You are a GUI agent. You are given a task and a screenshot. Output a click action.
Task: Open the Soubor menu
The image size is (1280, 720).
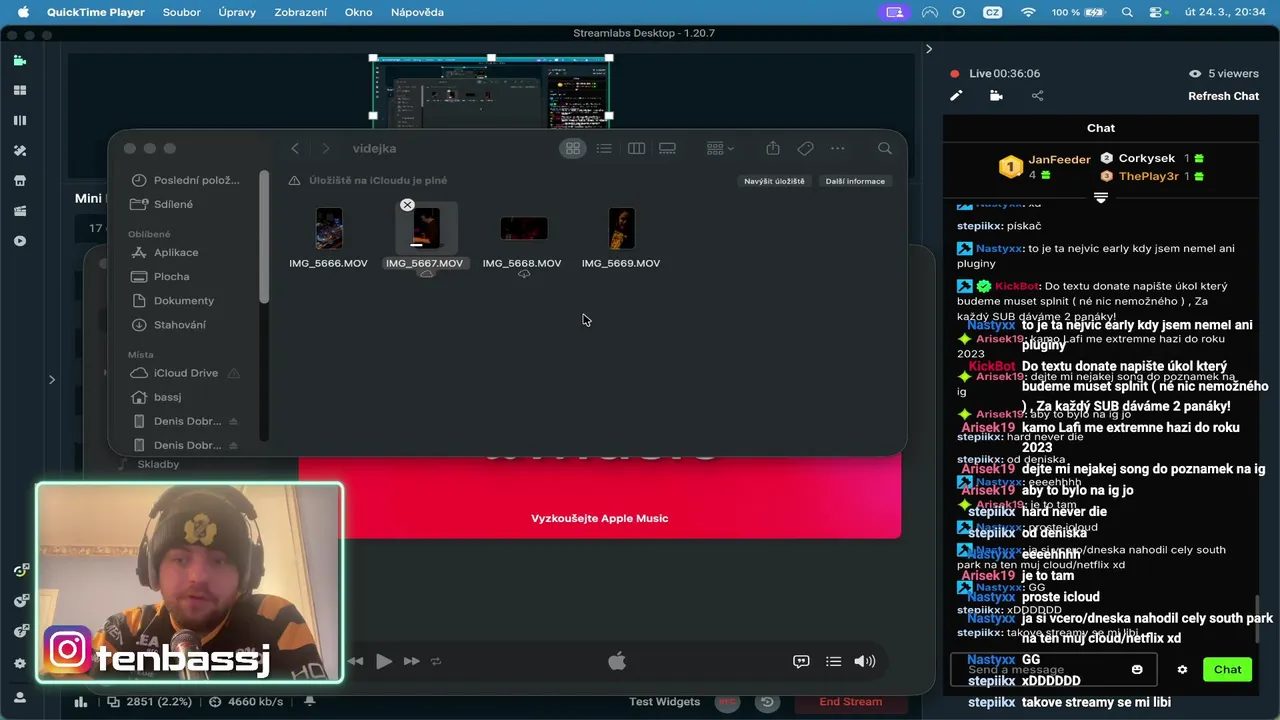pyautogui.click(x=182, y=12)
